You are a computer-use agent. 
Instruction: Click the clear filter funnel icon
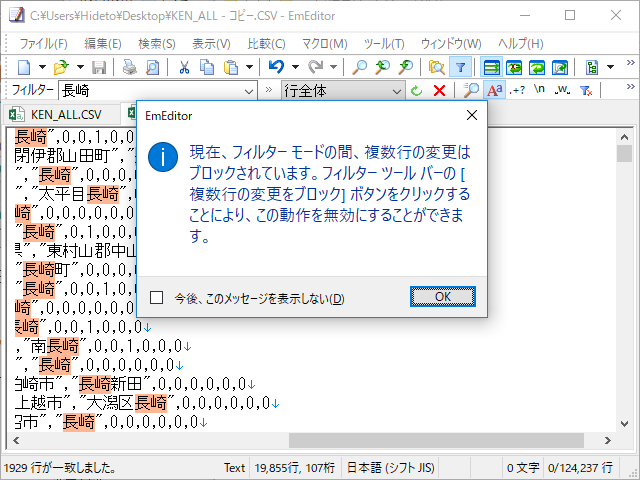(585, 90)
